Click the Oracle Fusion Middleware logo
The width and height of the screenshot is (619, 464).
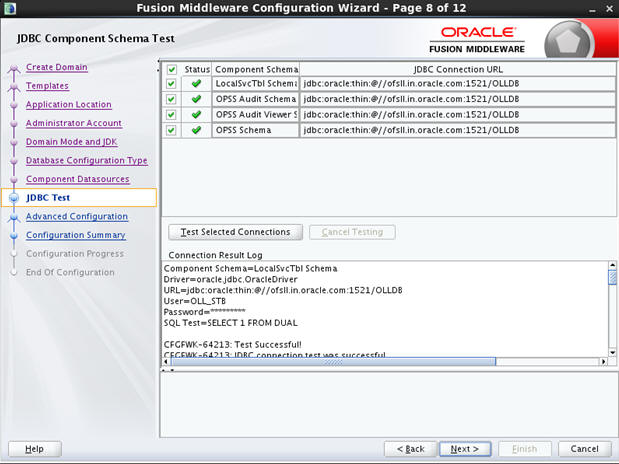[x=477, y=40]
